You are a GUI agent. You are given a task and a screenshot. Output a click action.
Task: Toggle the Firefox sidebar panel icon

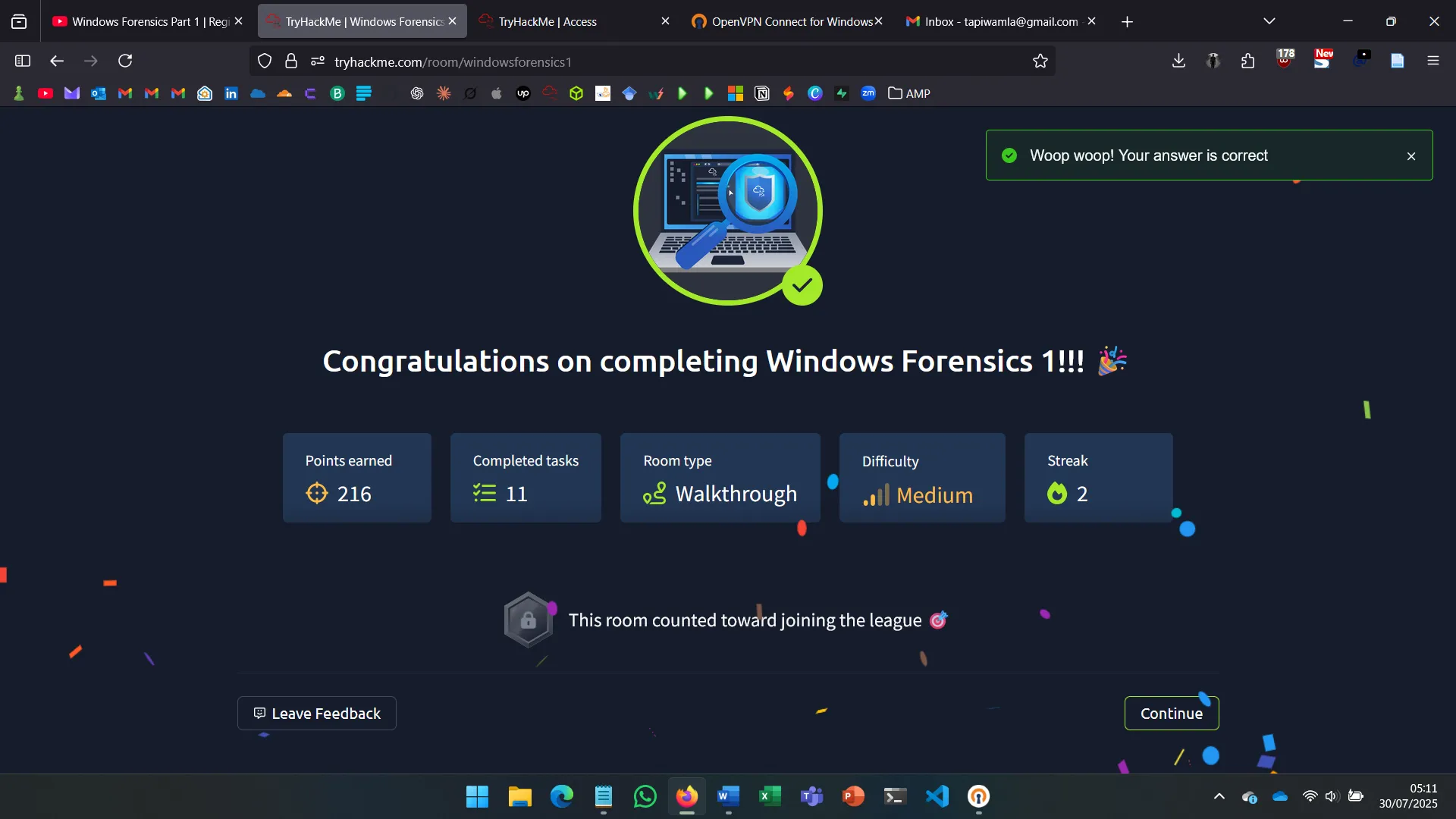click(x=23, y=61)
